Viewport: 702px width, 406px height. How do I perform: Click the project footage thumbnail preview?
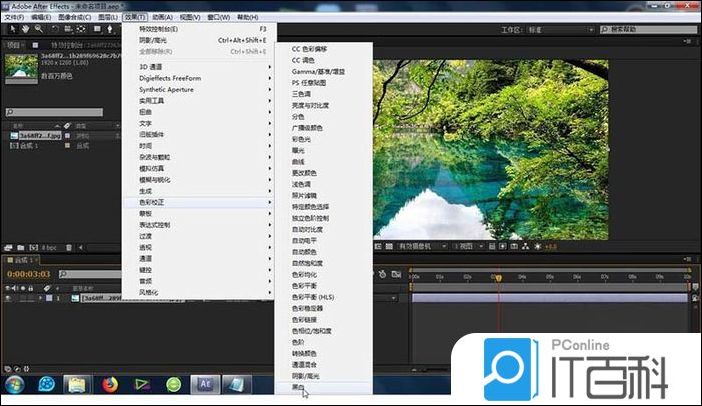coord(21,67)
